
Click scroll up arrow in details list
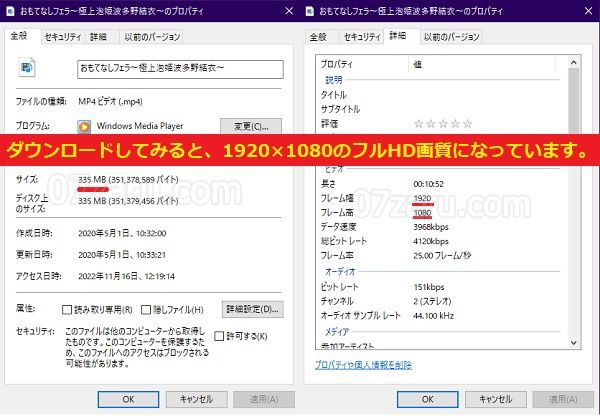[574, 62]
